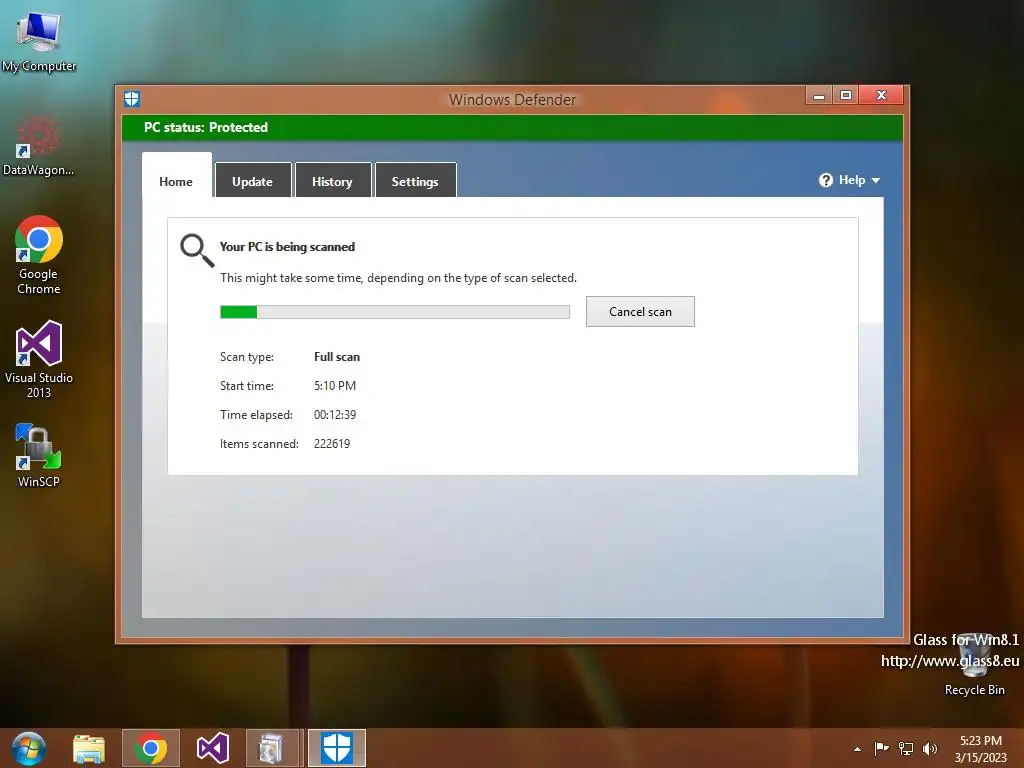Click the Windows Defender shield icon in title bar

[x=132, y=99]
